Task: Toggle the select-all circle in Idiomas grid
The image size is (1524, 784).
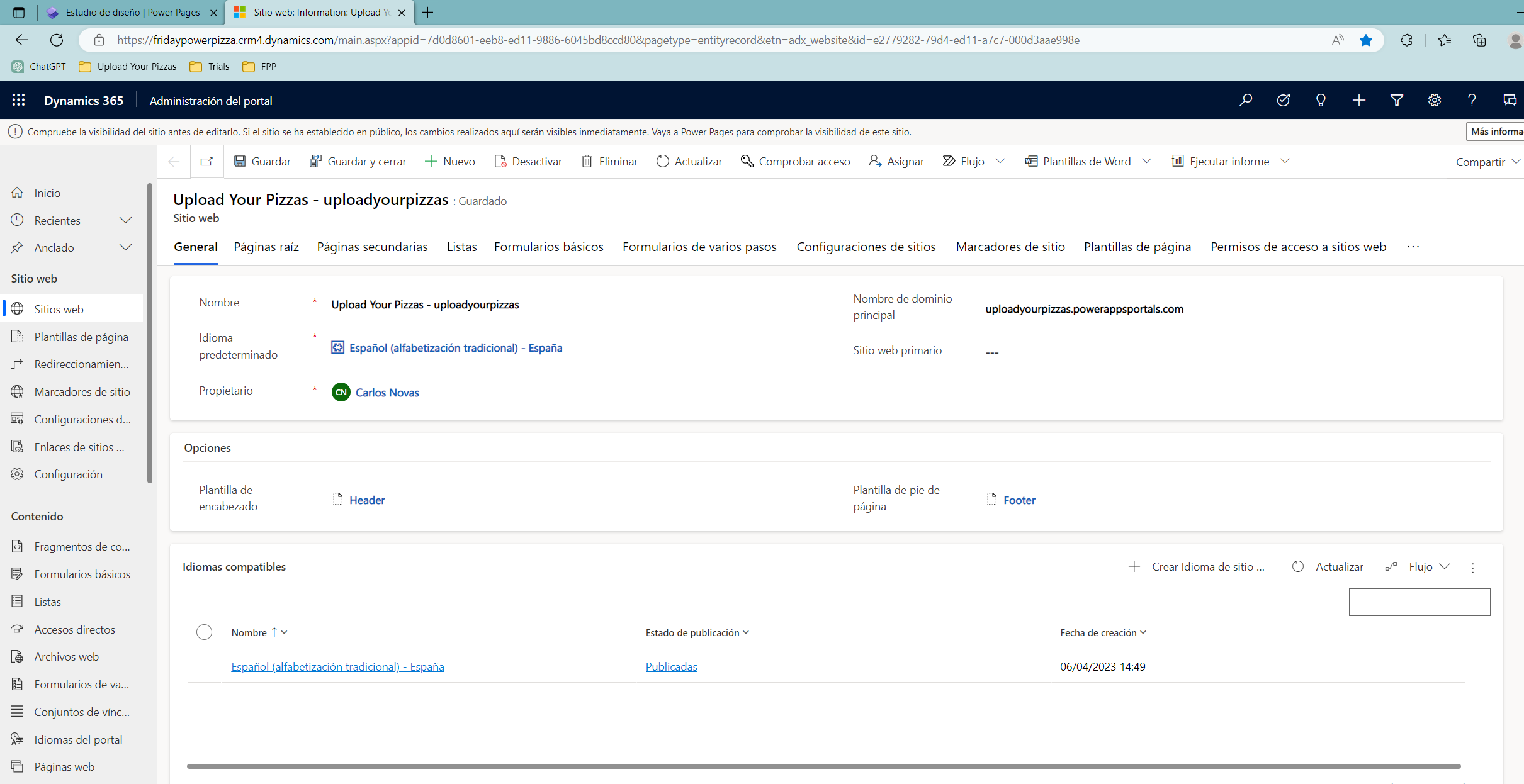Action: click(204, 632)
